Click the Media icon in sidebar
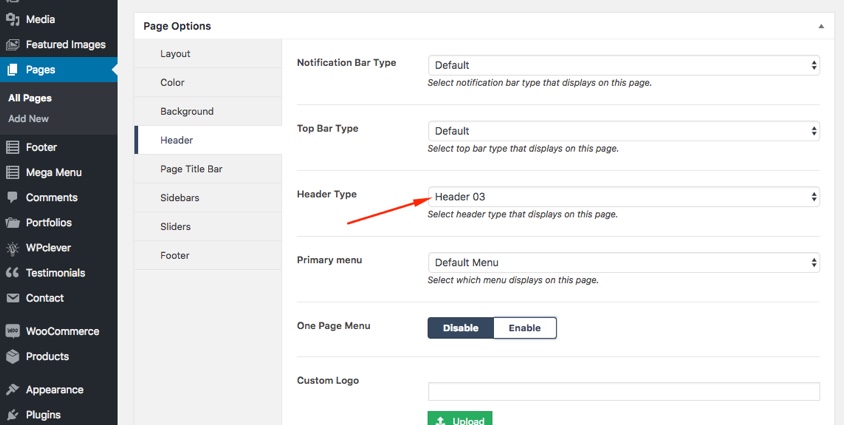The height and width of the screenshot is (425, 844). click(12, 19)
